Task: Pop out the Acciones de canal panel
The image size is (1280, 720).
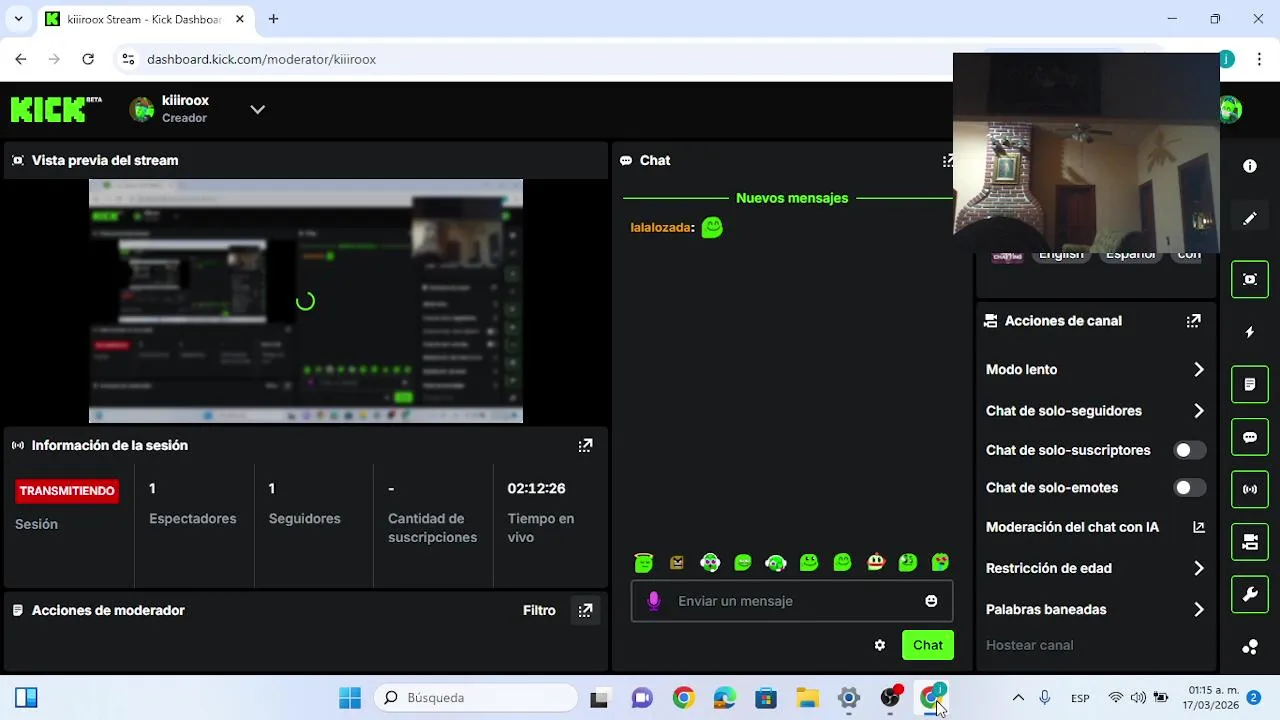Action: click(x=1193, y=321)
